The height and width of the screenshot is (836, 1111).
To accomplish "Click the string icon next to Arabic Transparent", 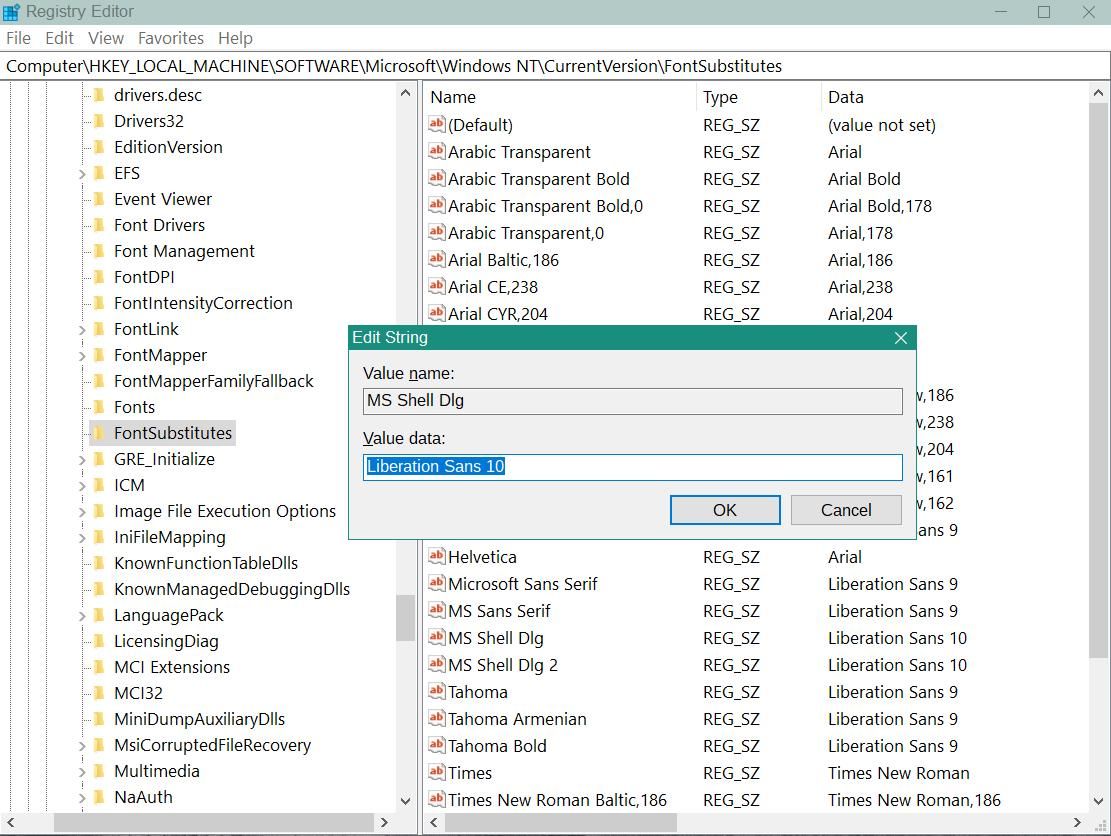I will coord(436,152).
